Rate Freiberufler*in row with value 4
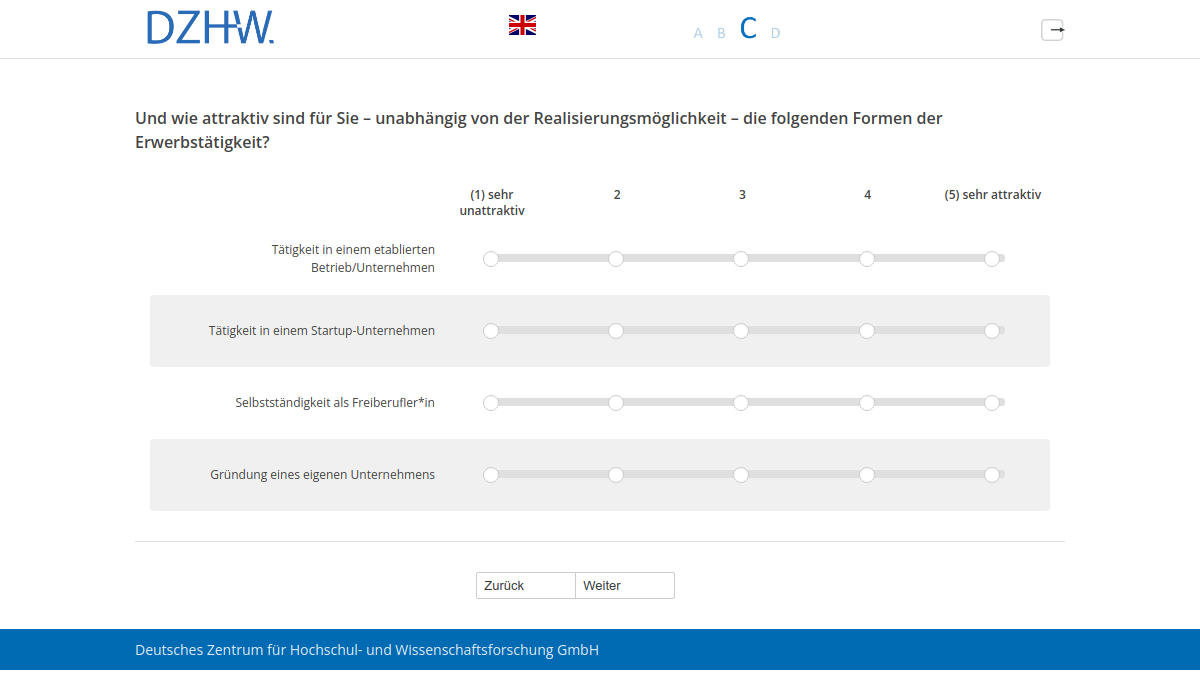The height and width of the screenshot is (679, 1200). (866, 402)
